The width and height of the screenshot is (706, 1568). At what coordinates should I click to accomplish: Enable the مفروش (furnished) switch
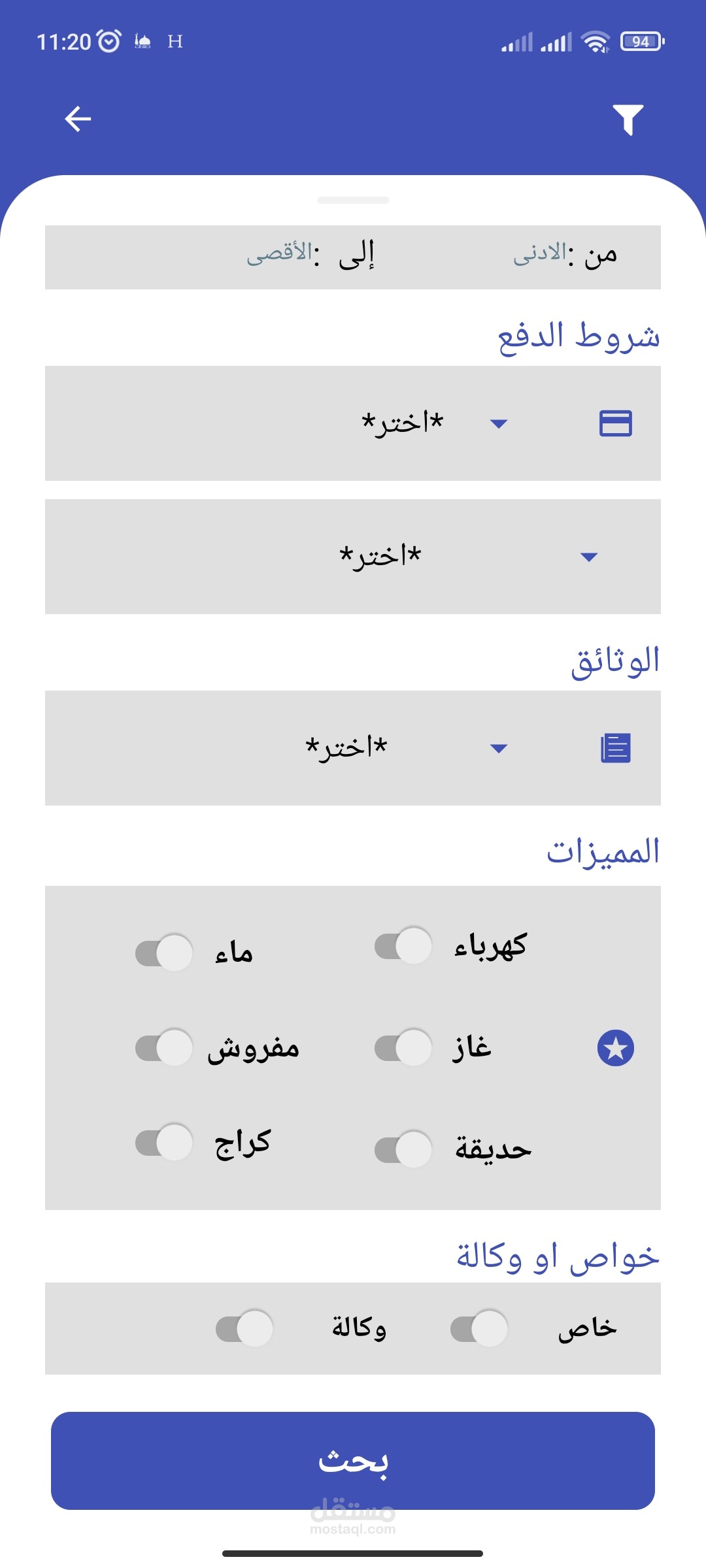click(164, 1047)
